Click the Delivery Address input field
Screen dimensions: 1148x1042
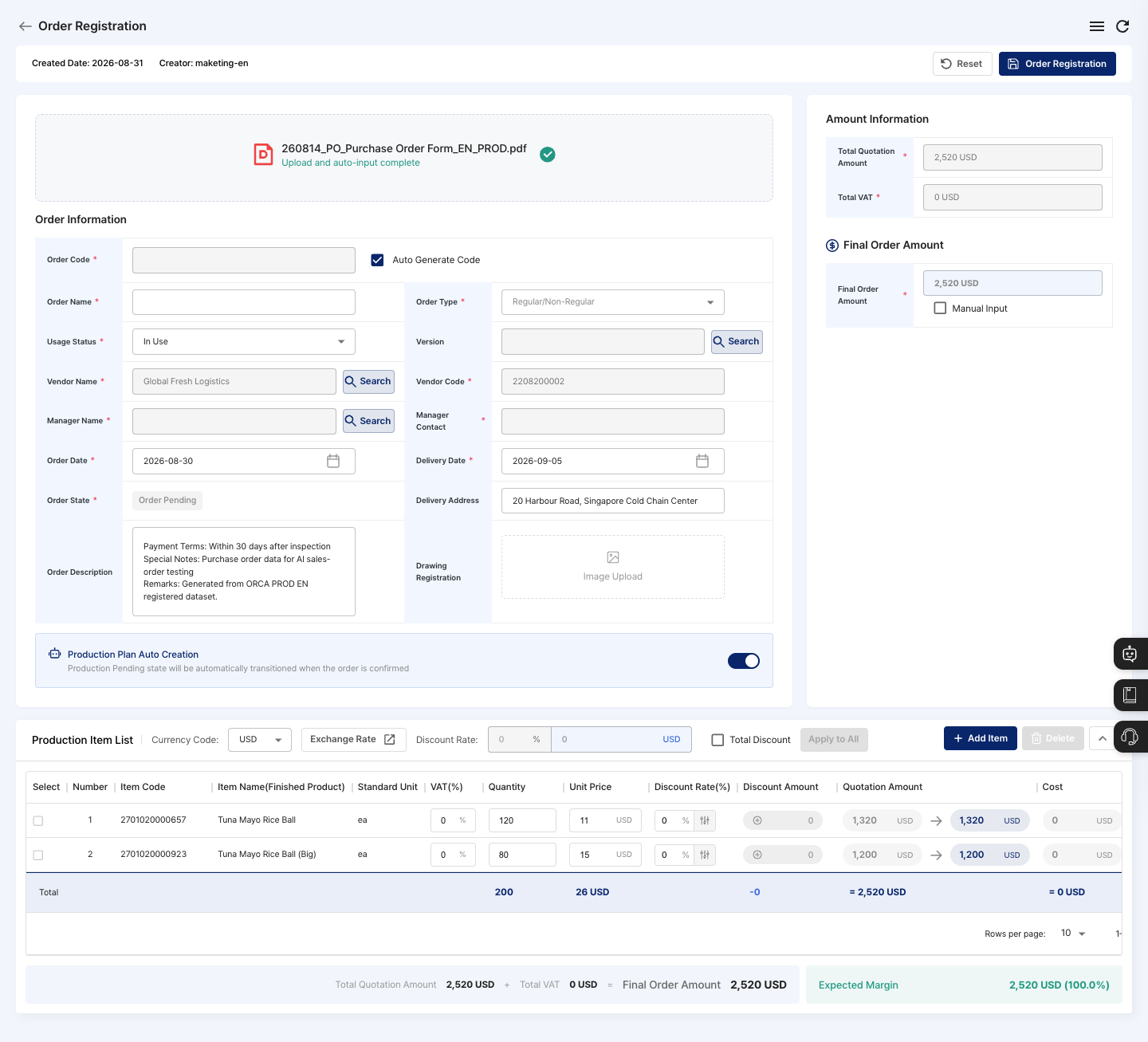(613, 501)
